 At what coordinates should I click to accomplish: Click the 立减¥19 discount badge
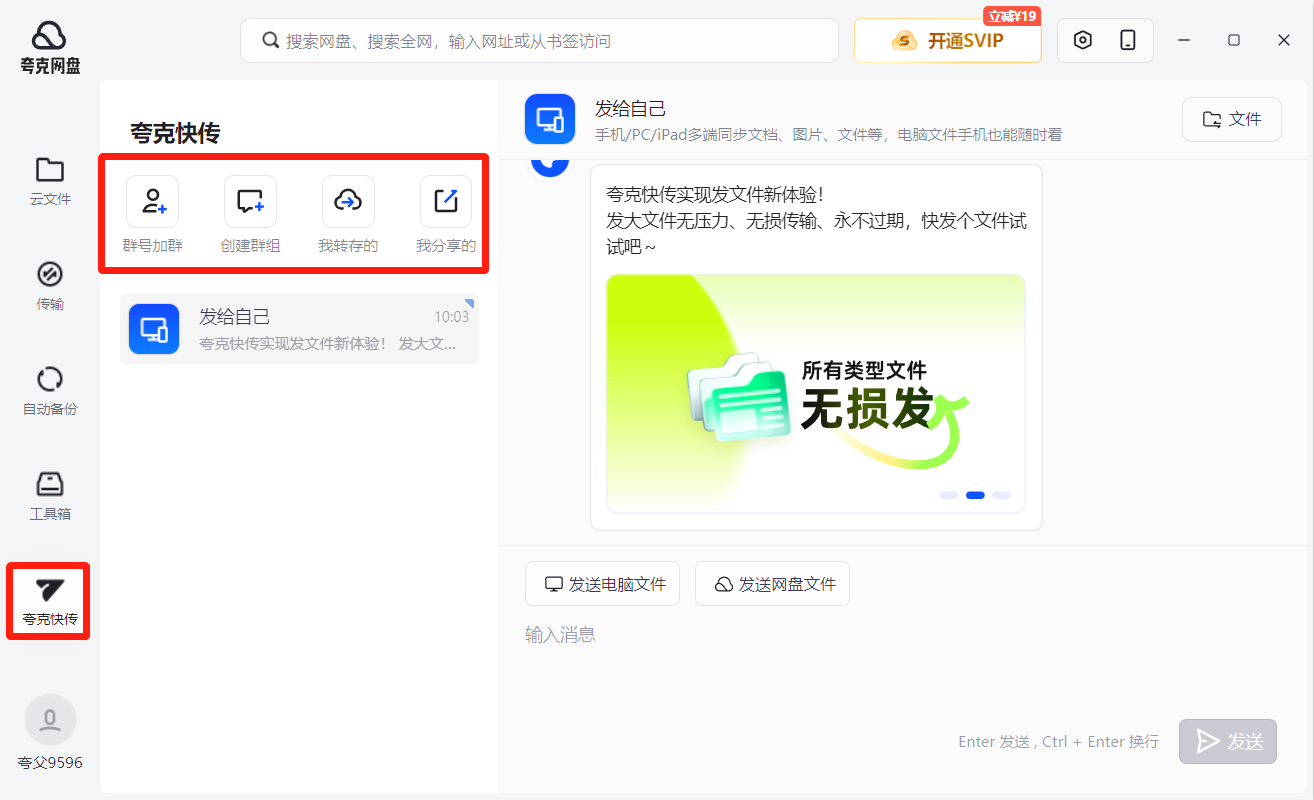[1012, 16]
